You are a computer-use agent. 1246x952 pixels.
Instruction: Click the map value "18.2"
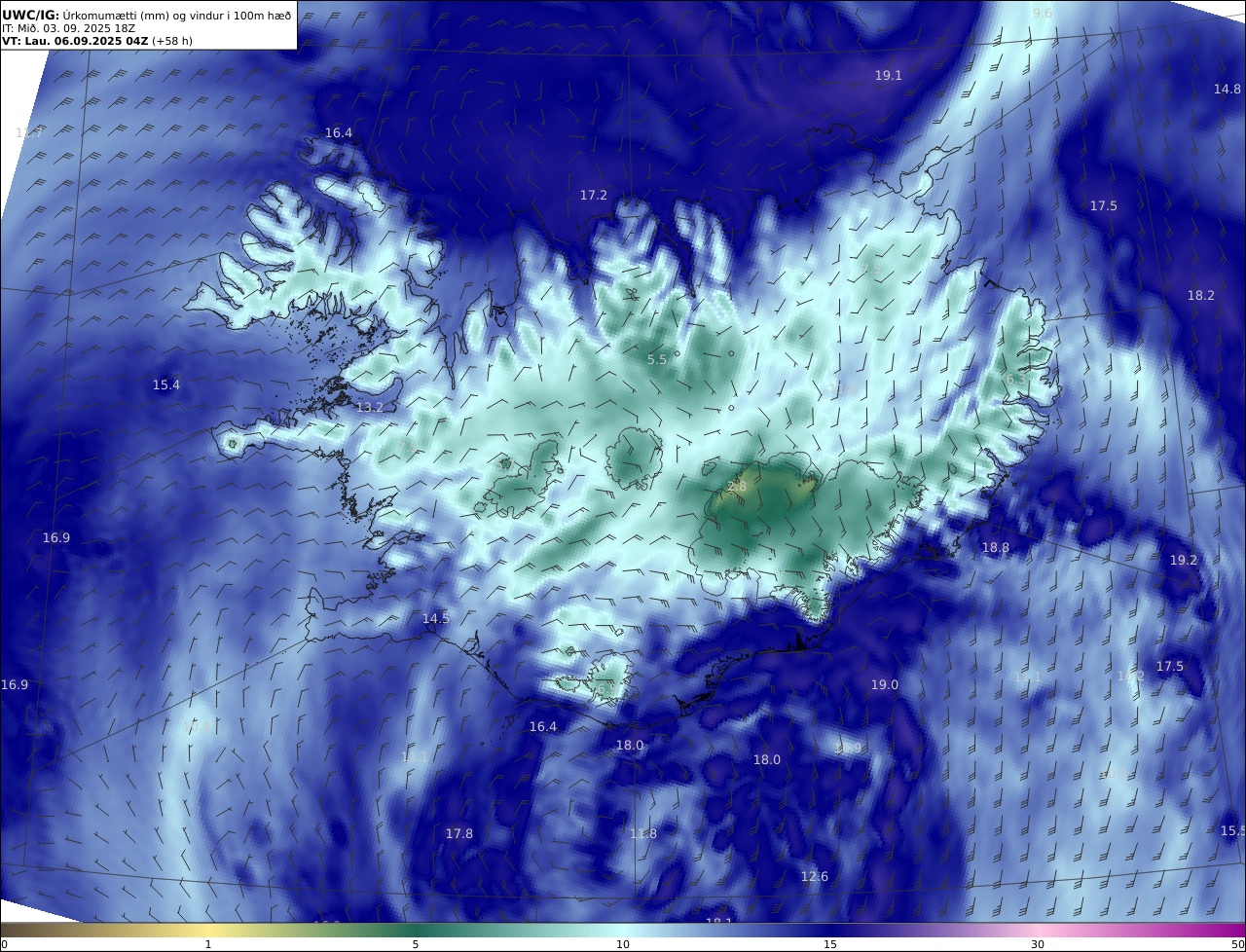point(1200,295)
